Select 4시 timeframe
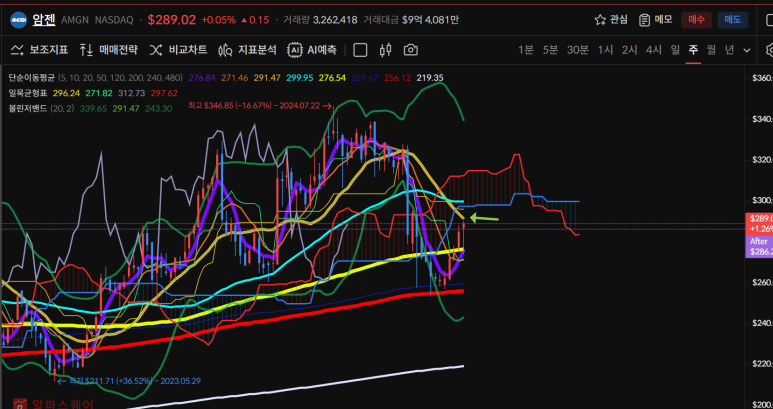This screenshot has height=409, width=773. coord(654,50)
